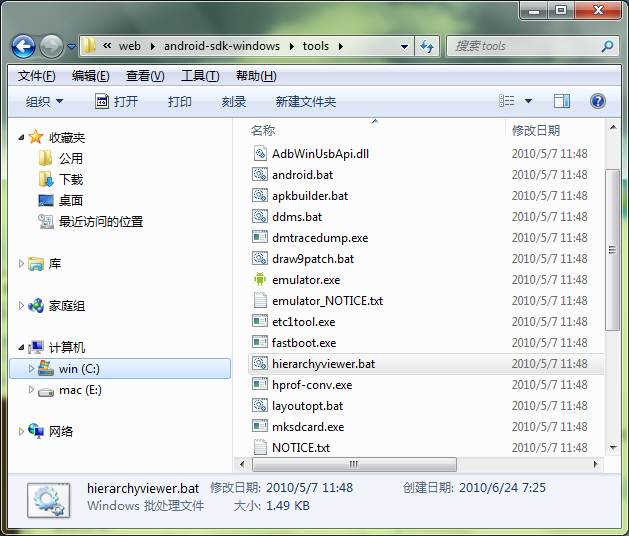Expand the 家庭组 homegroup node
This screenshot has width=629, height=536.
[x=21, y=306]
